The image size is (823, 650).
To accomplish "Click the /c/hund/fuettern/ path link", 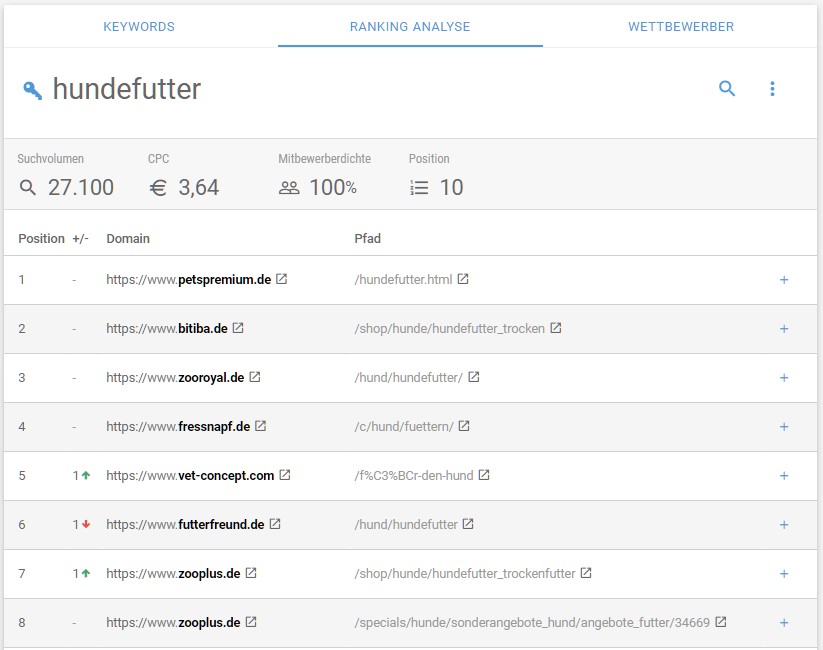I will [x=404, y=426].
